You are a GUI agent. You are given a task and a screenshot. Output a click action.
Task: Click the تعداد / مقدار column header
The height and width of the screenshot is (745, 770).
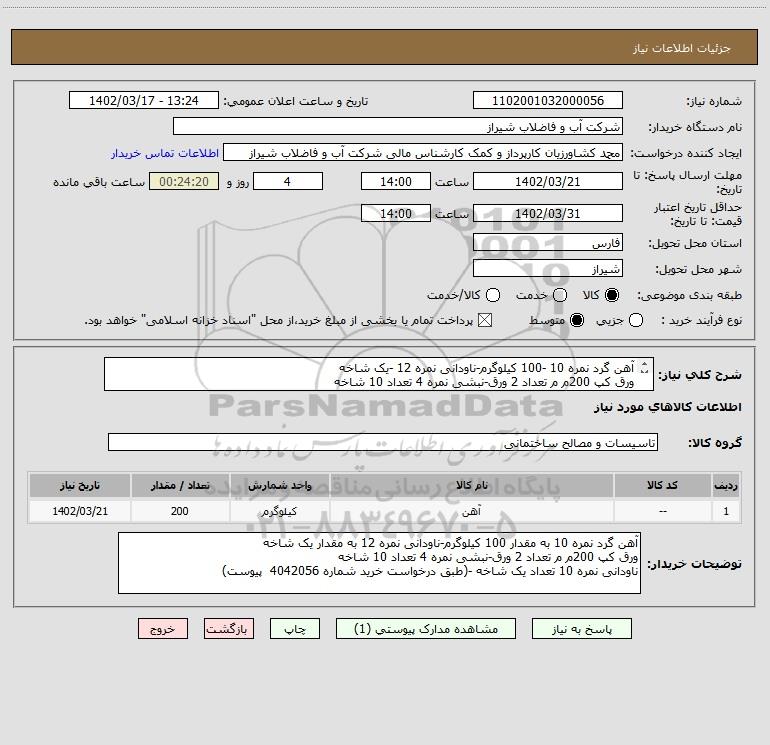180,485
